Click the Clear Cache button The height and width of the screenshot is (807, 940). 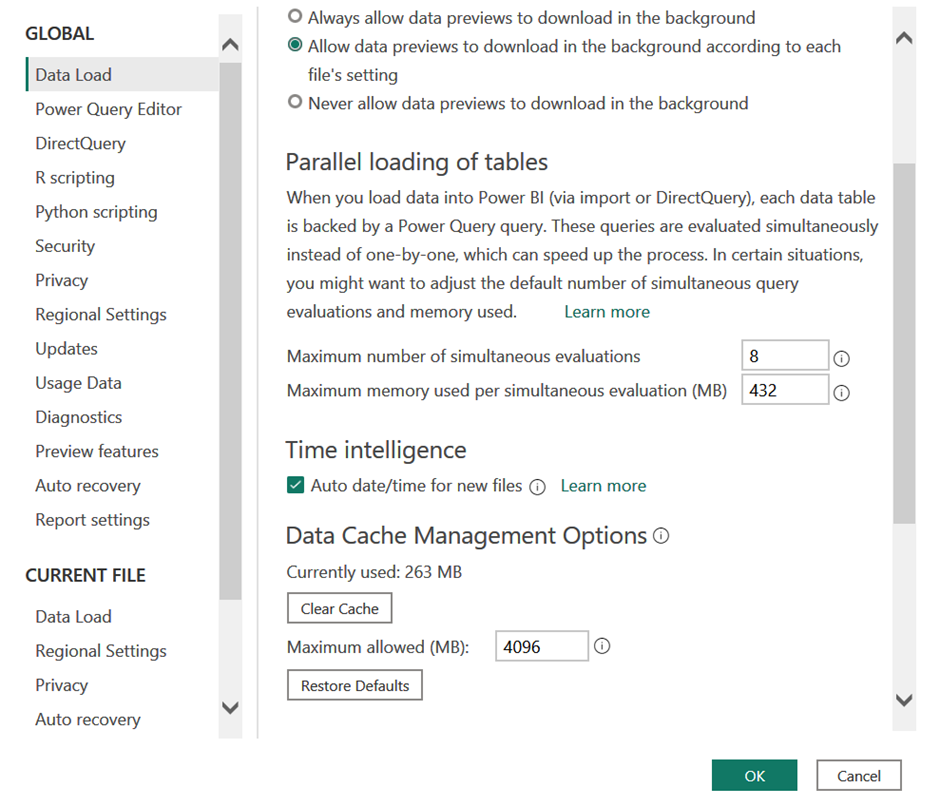tap(339, 608)
